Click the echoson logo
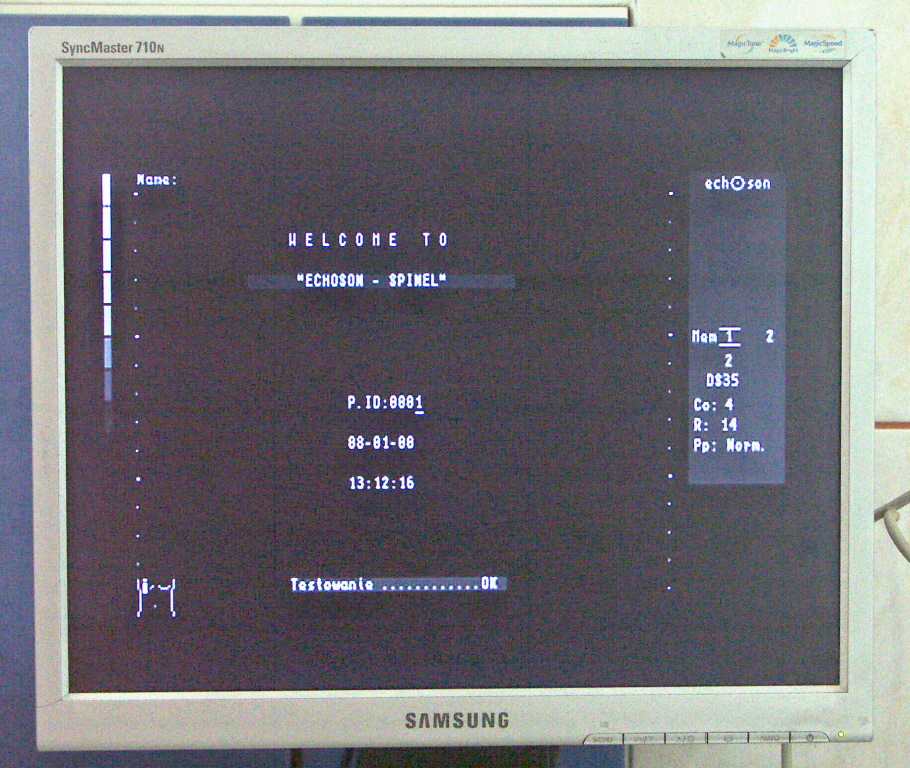 (737, 183)
